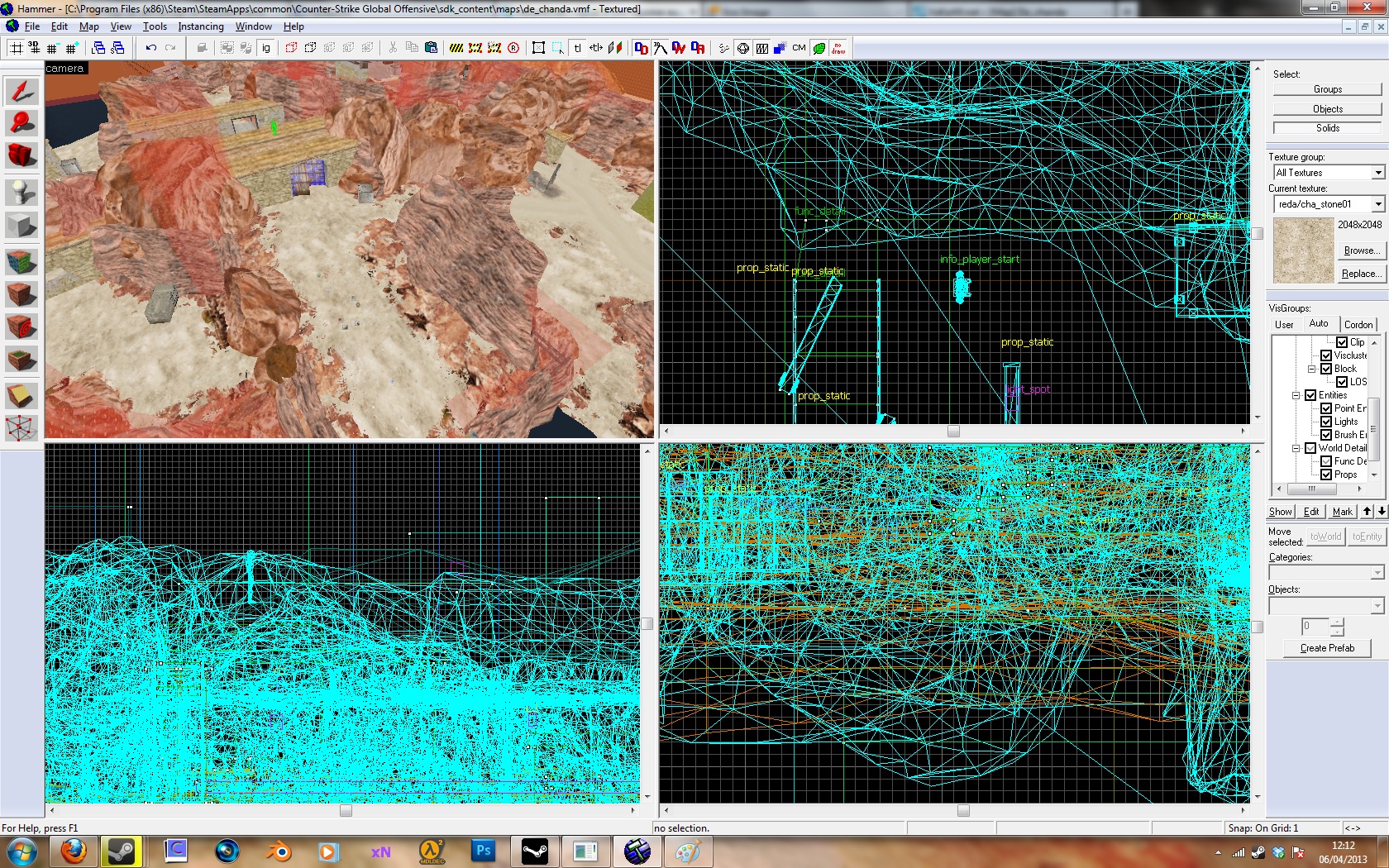This screenshot has height=868, width=1389.
Task: Select the Selection arrow tool
Action: (x=21, y=91)
